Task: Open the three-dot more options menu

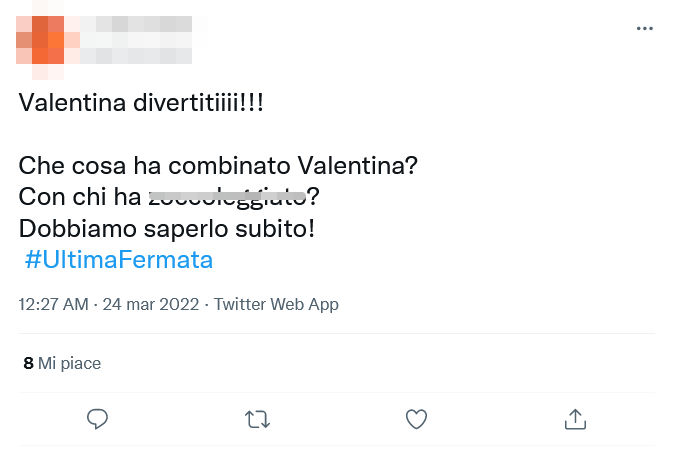Action: pyautogui.click(x=645, y=29)
